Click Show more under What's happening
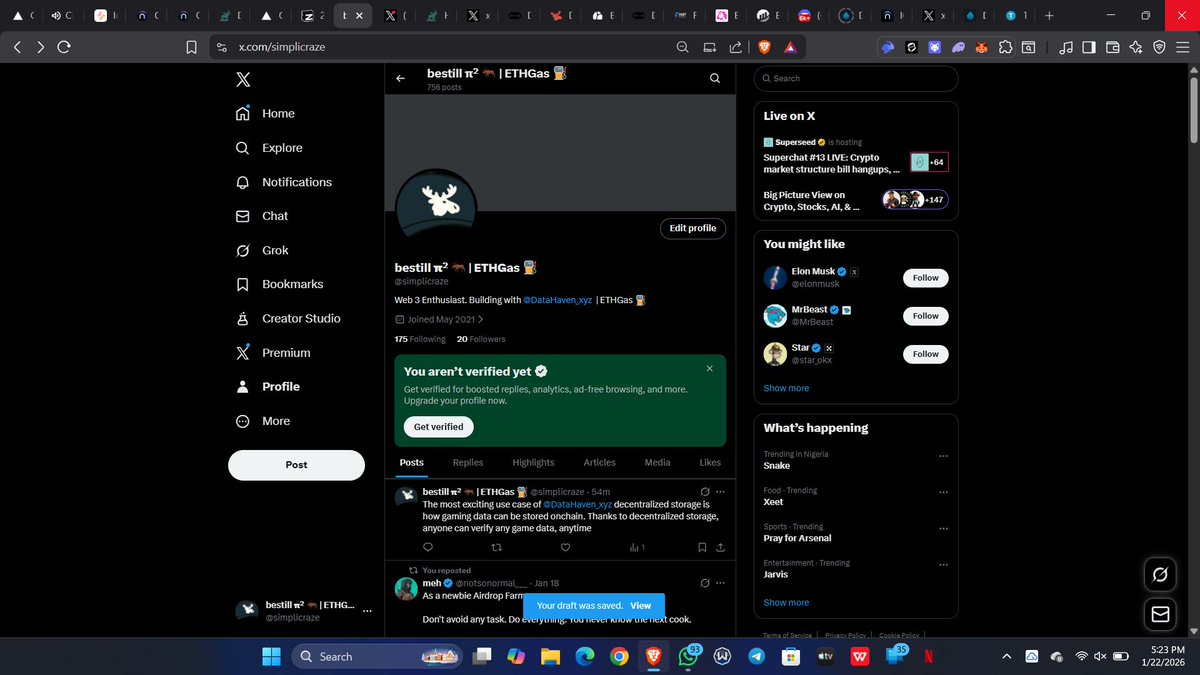1200x675 pixels. coord(786,603)
